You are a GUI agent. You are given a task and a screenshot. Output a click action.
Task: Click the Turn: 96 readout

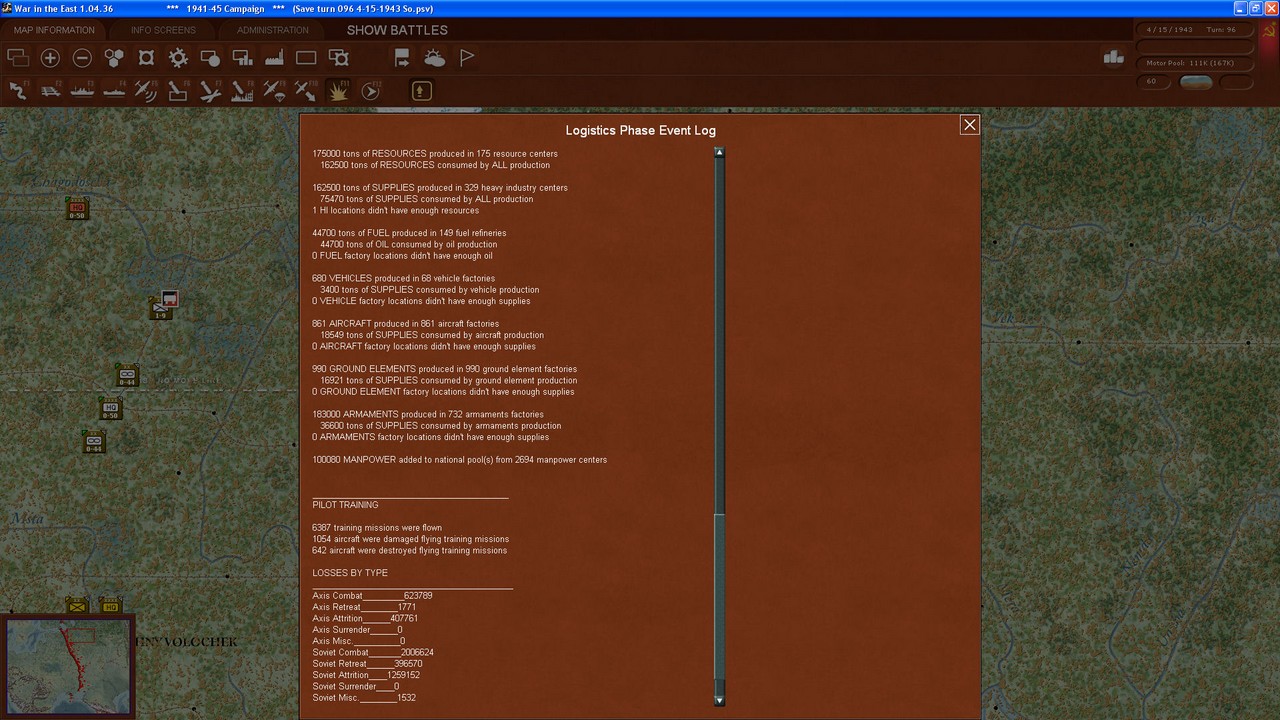click(1221, 30)
